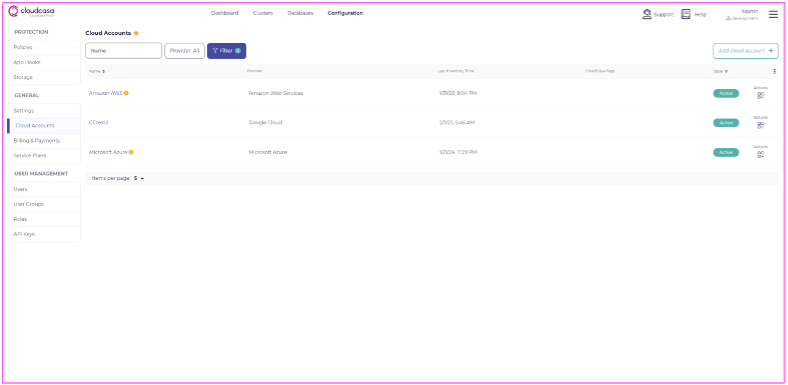Viewport: 788px width, 385px height.
Task: Open Actions icon for Amazon AWS row
Action: 760,95
